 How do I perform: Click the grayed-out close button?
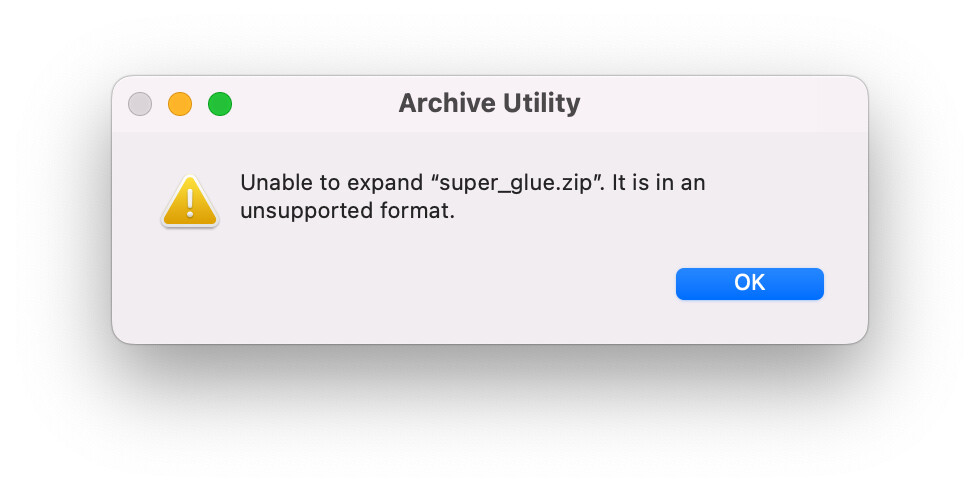[140, 104]
